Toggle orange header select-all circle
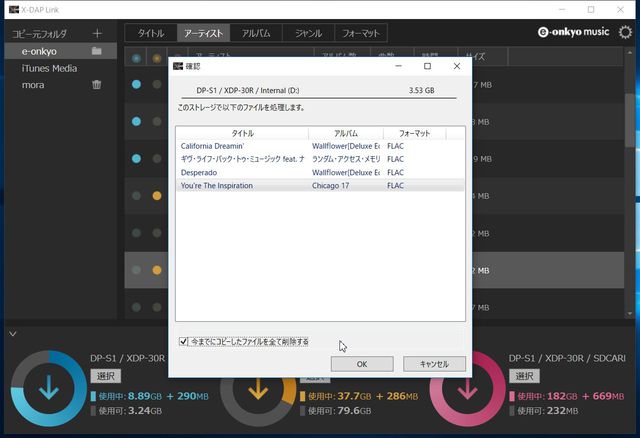This screenshot has height=438, width=640. (157, 58)
